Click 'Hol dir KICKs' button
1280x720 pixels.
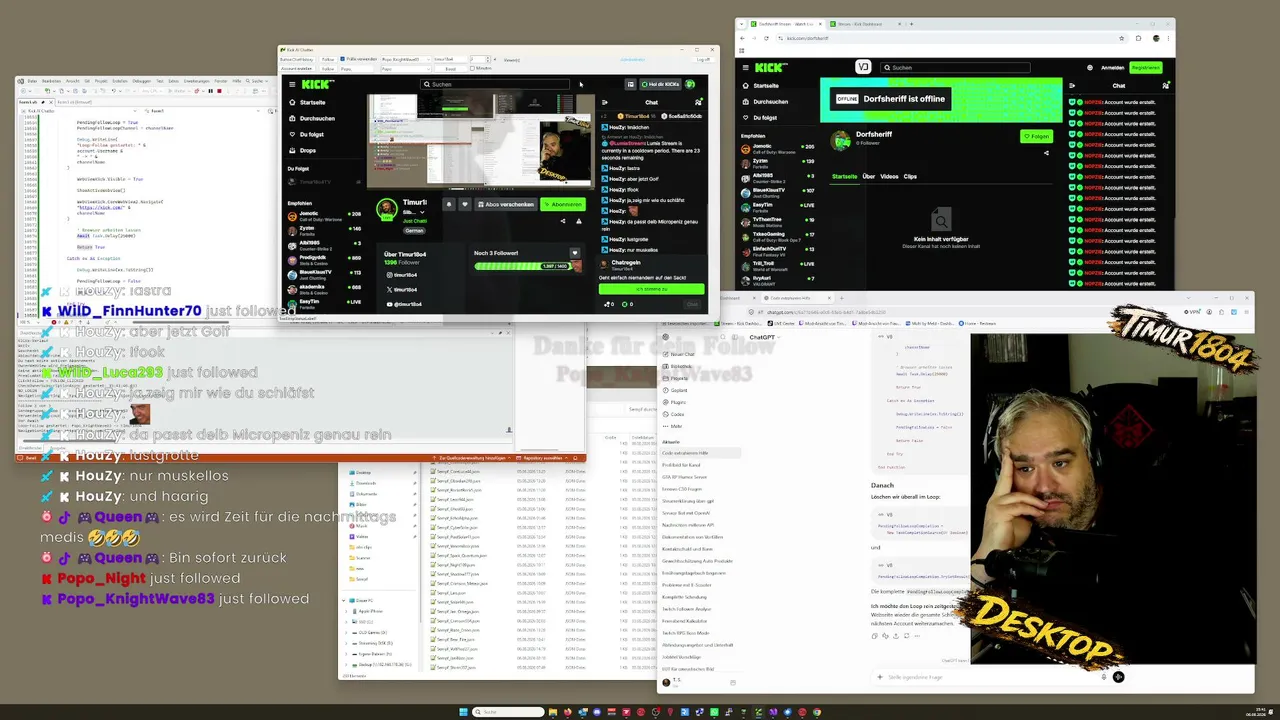tap(660, 84)
